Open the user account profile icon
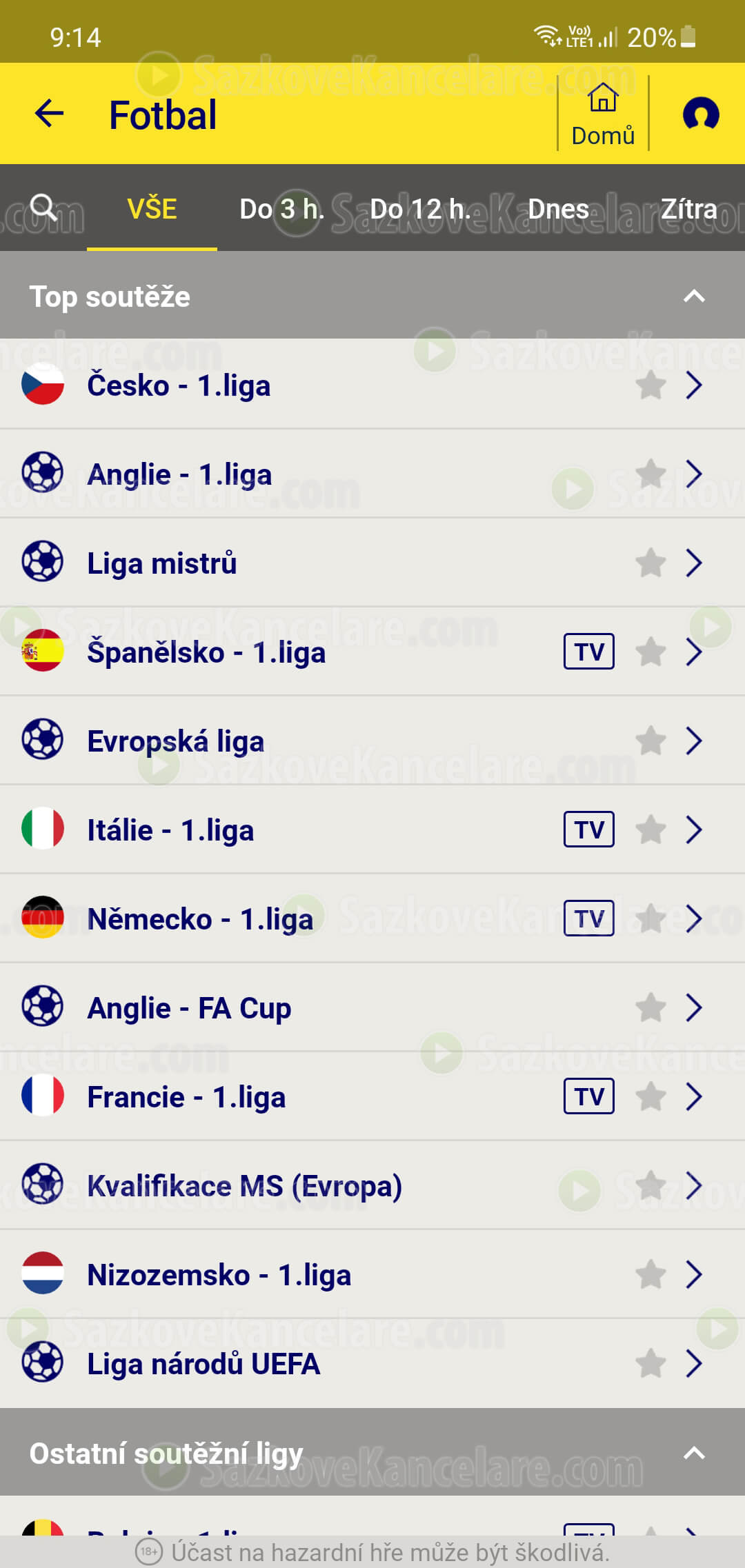This screenshot has height=1568, width=745. tap(701, 114)
